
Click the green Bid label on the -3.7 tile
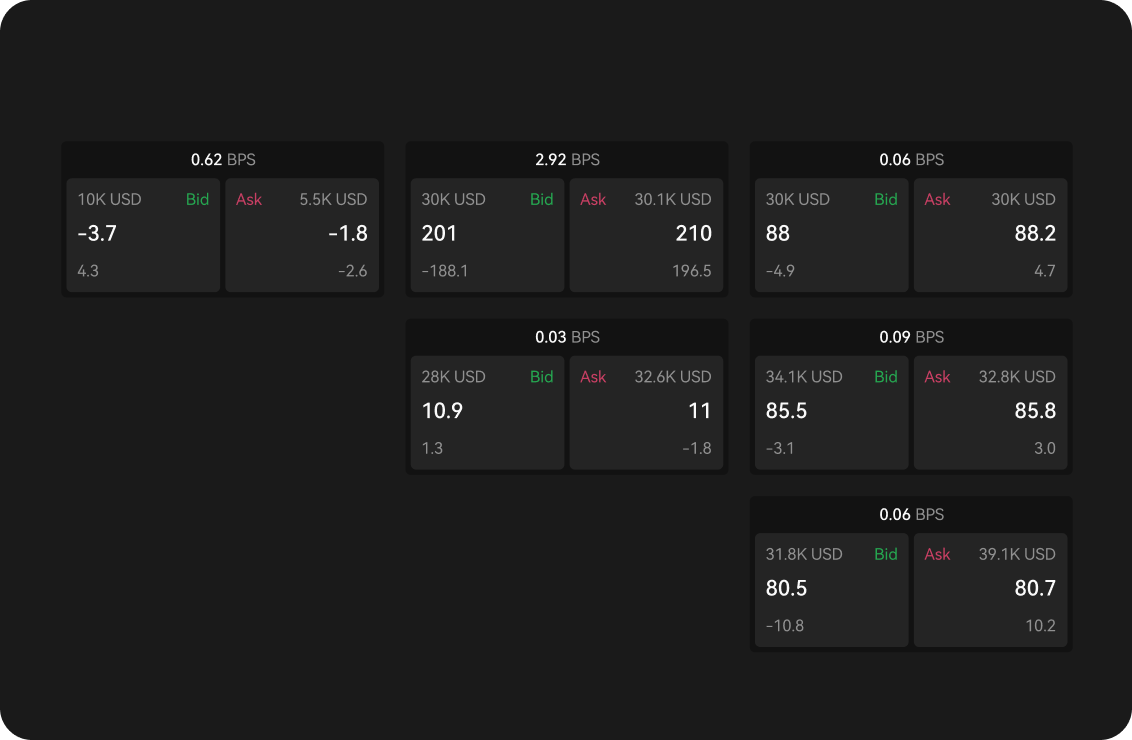coord(198,199)
